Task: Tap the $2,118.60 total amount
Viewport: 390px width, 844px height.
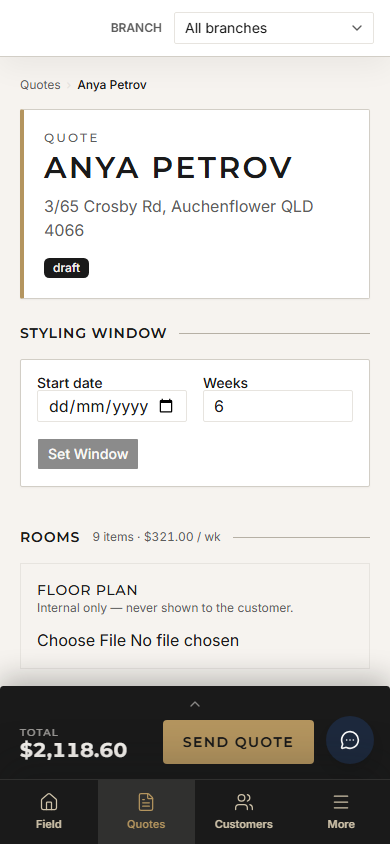Action: (x=74, y=750)
